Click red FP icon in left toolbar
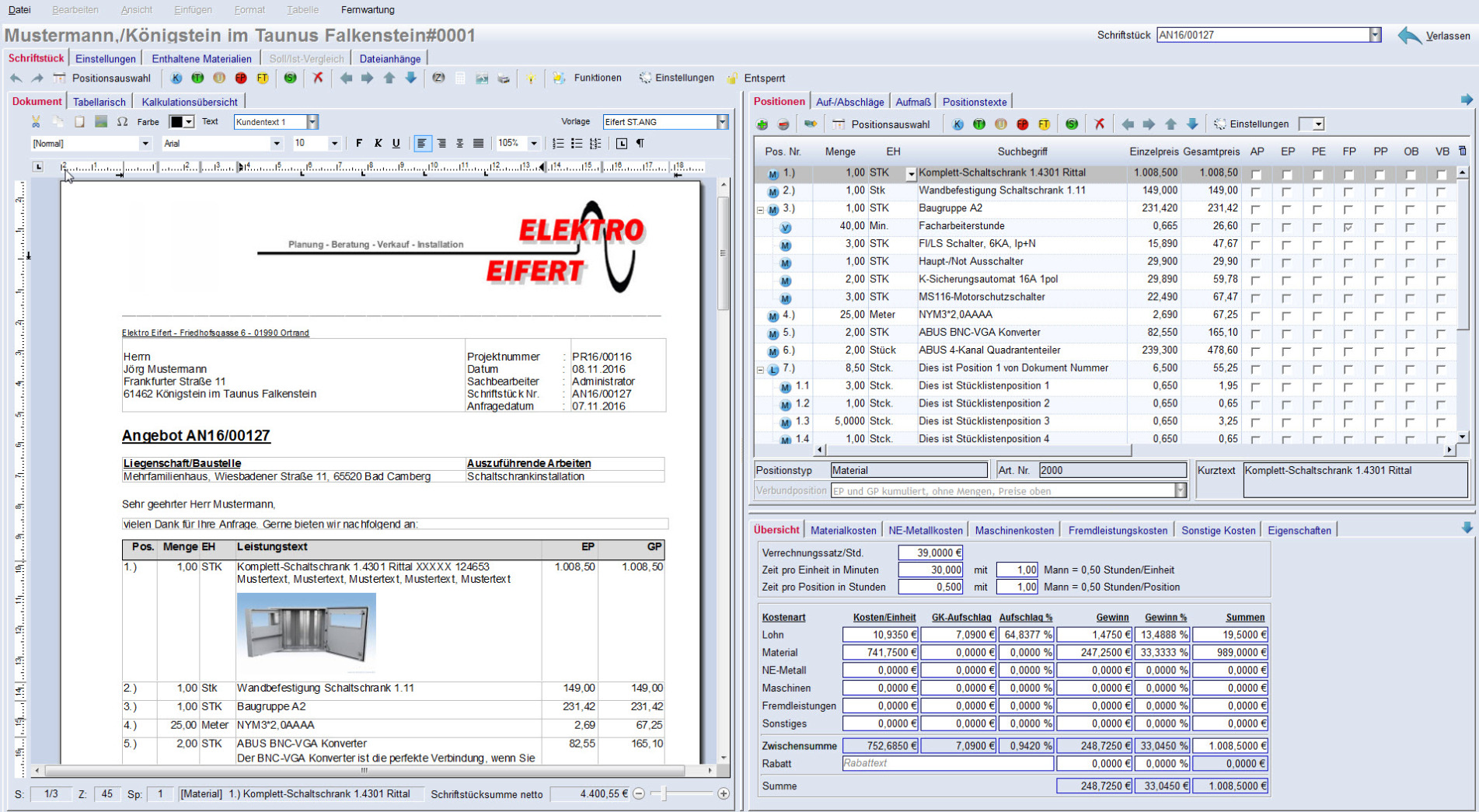Screen dimensions: 1479x812 241,78
